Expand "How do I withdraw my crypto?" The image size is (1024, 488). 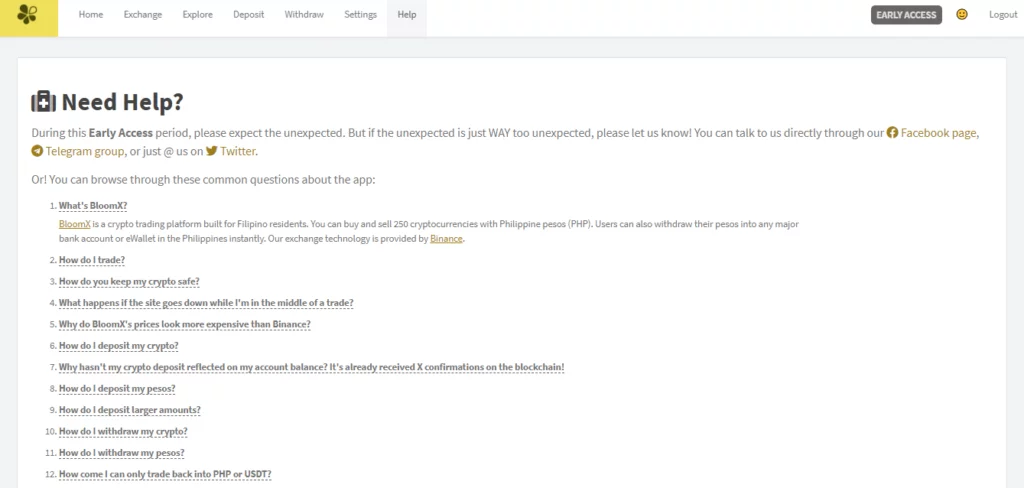123,432
